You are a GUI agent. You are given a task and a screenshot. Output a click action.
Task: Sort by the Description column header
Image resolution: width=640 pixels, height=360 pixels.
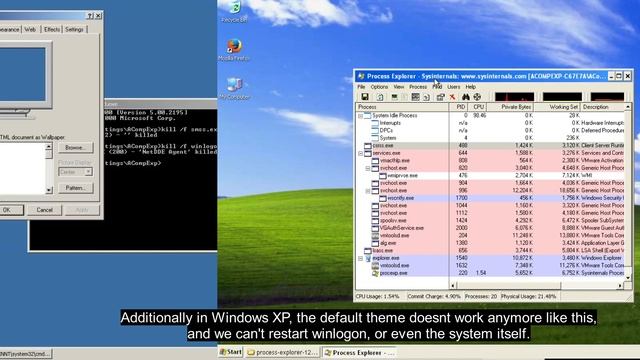pos(602,107)
